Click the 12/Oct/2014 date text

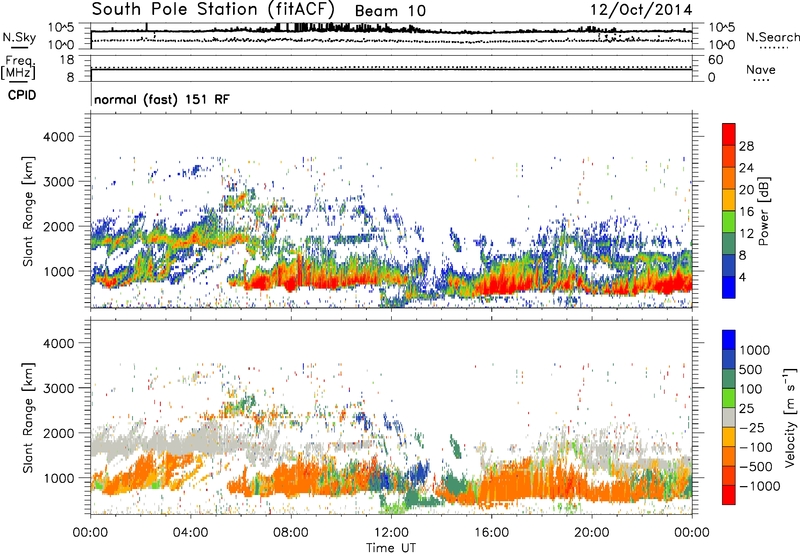click(x=641, y=10)
